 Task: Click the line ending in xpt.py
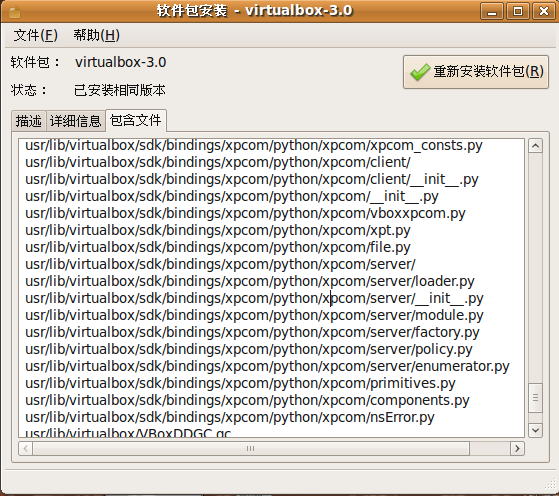[218, 230]
